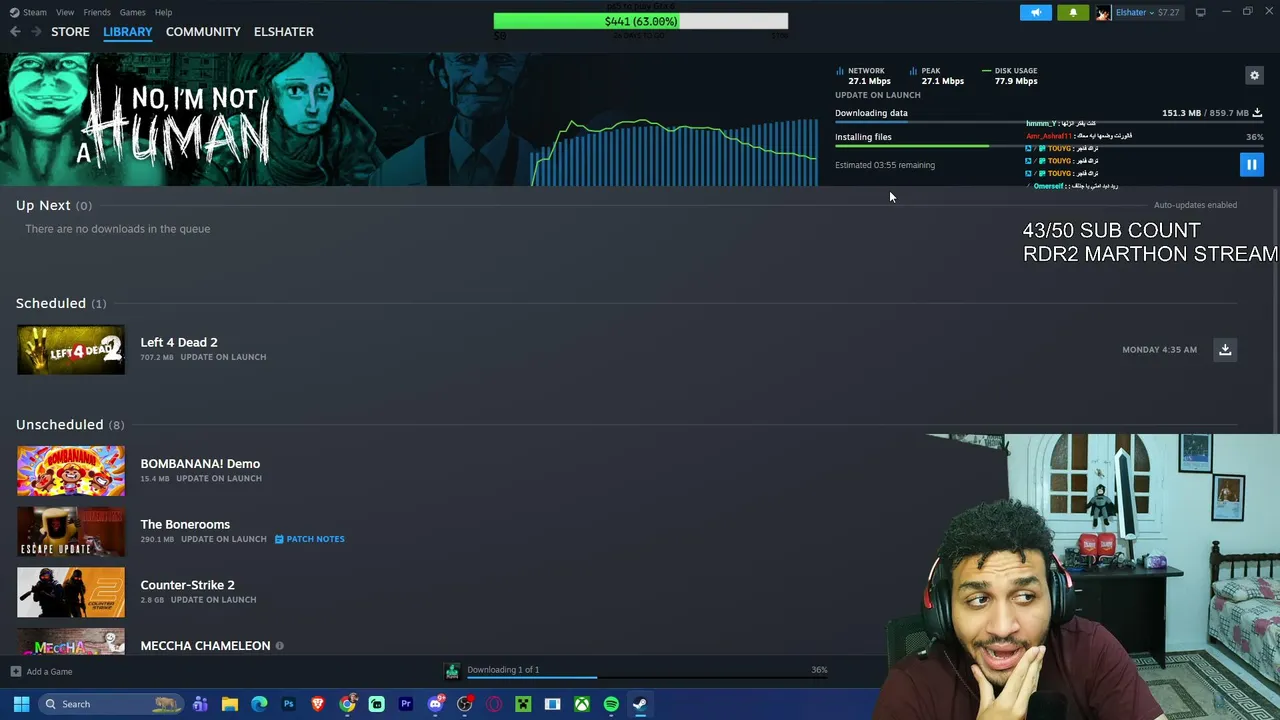Screen dimensions: 1280x720
Task: Open Discord from the taskbar
Action: point(435,704)
